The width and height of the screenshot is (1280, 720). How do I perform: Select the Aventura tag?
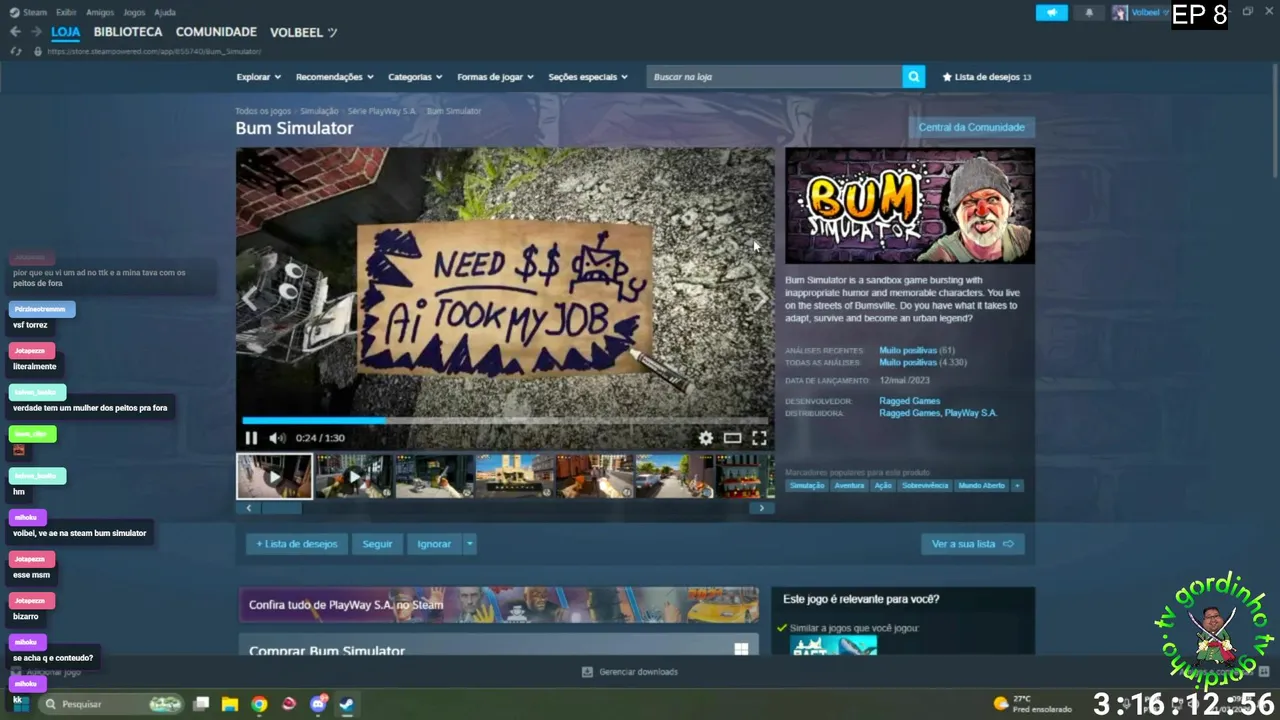[849, 486]
